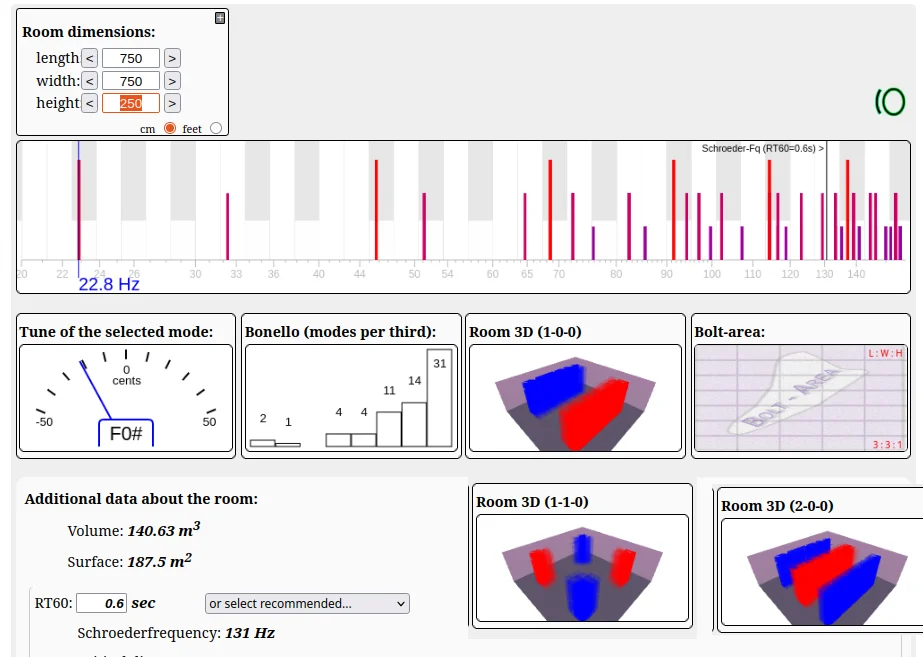
Task: Click the Schroederfrequency value 131 Hz
Action: pyautogui.click(x=250, y=633)
